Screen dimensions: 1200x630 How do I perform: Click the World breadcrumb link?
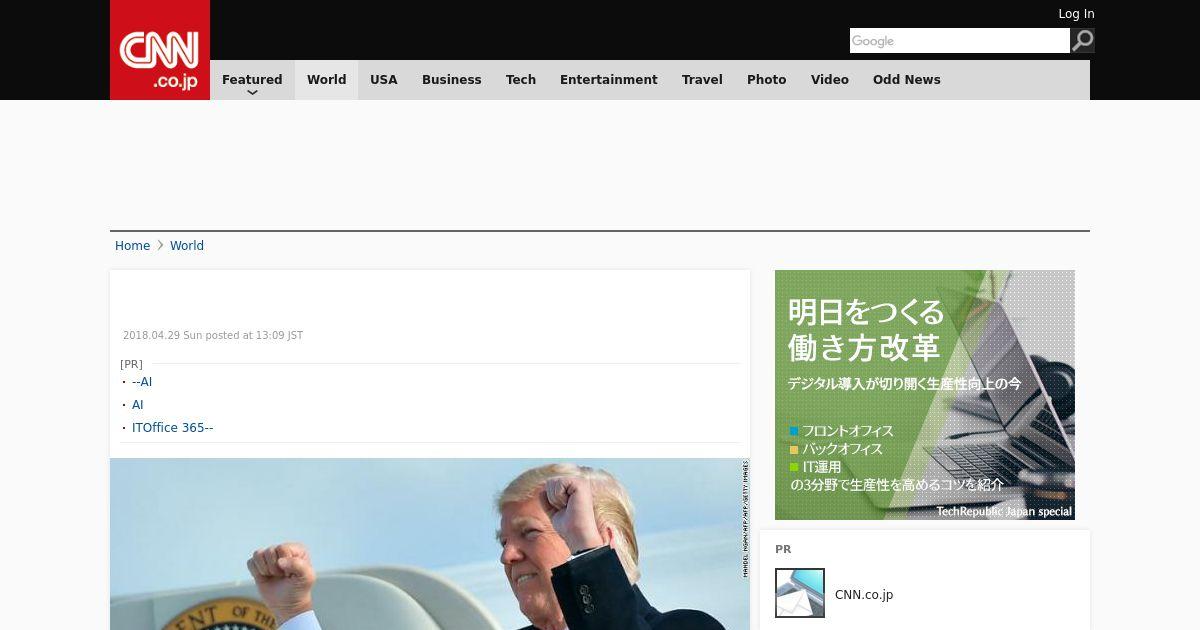(x=187, y=246)
